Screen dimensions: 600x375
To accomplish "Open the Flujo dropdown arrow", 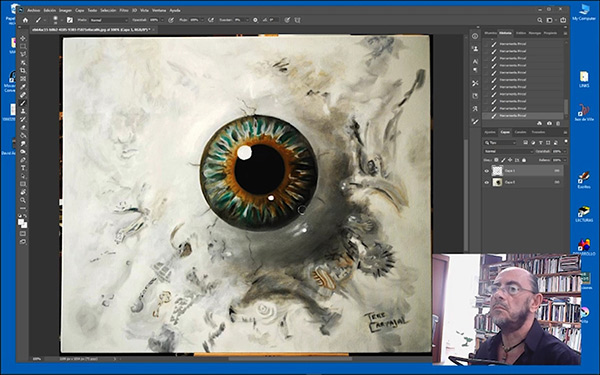I will (202, 20).
